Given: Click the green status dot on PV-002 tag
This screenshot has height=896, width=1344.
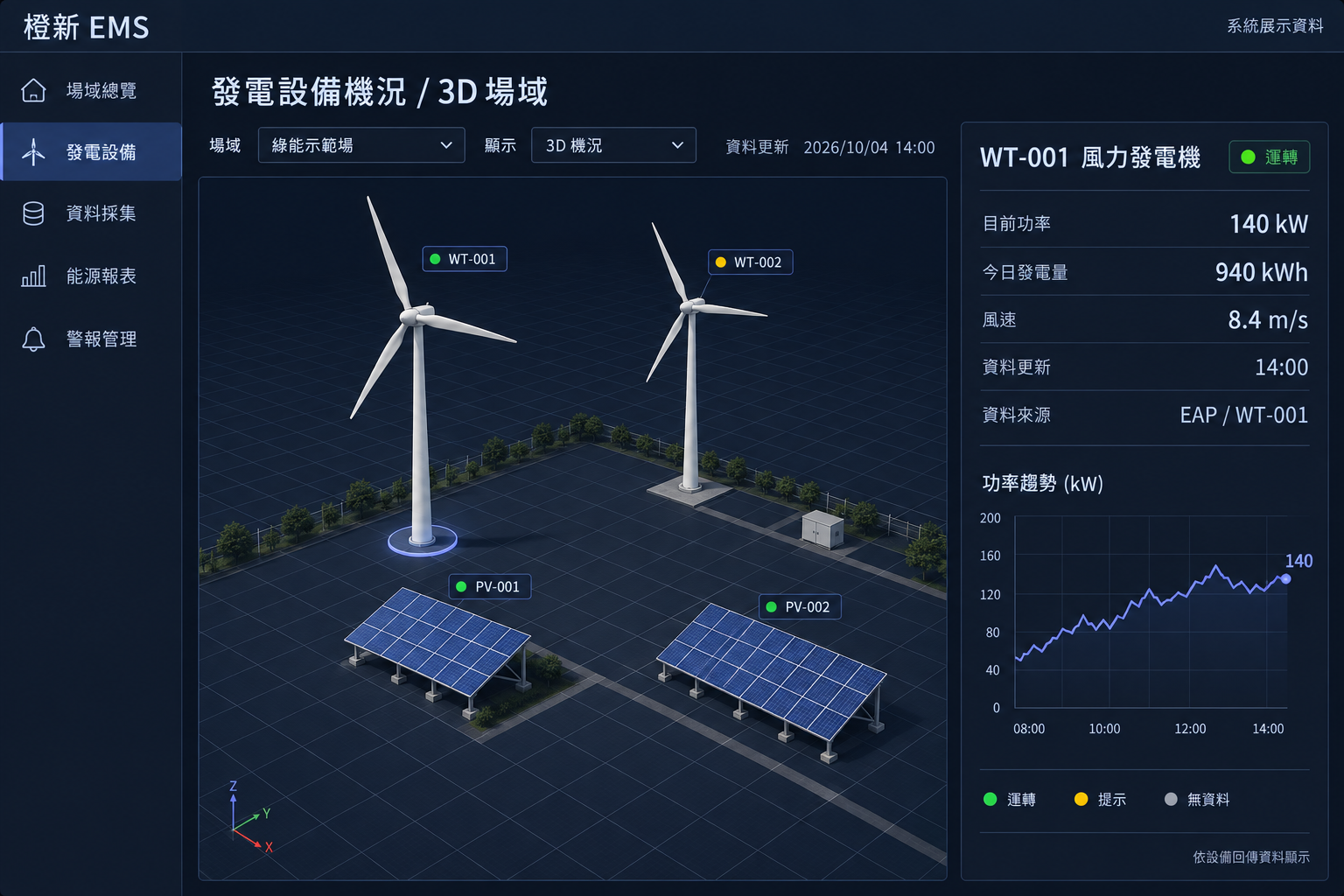Looking at the screenshot, I should [x=771, y=606].
